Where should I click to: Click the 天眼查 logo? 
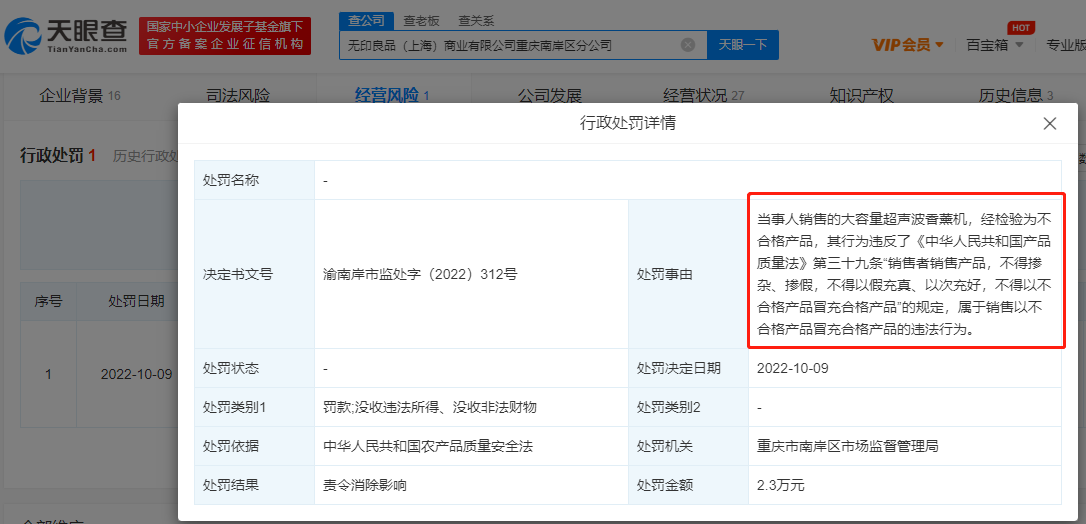coord(66,36)
